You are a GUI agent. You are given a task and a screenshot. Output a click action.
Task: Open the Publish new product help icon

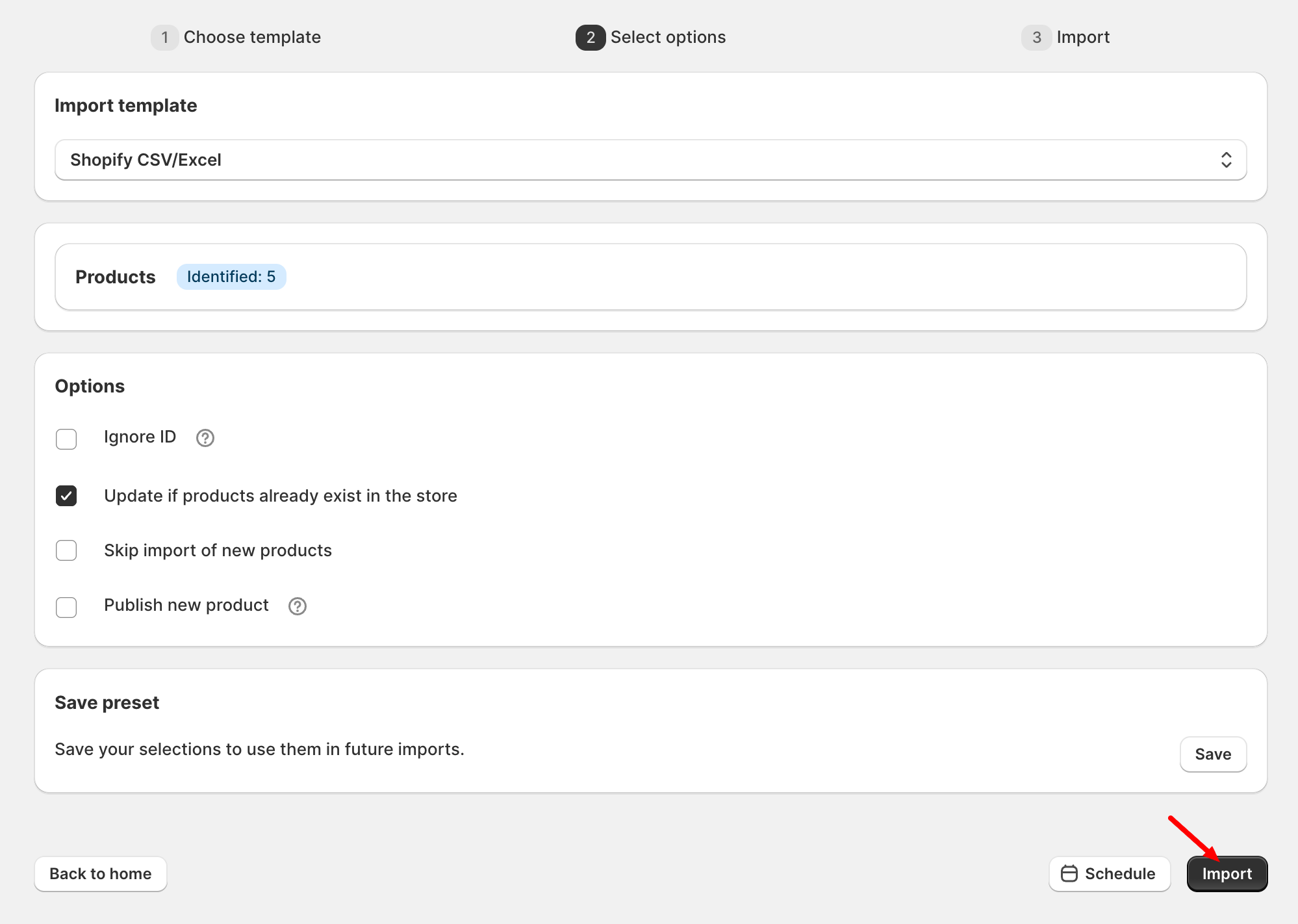(298, 606)
